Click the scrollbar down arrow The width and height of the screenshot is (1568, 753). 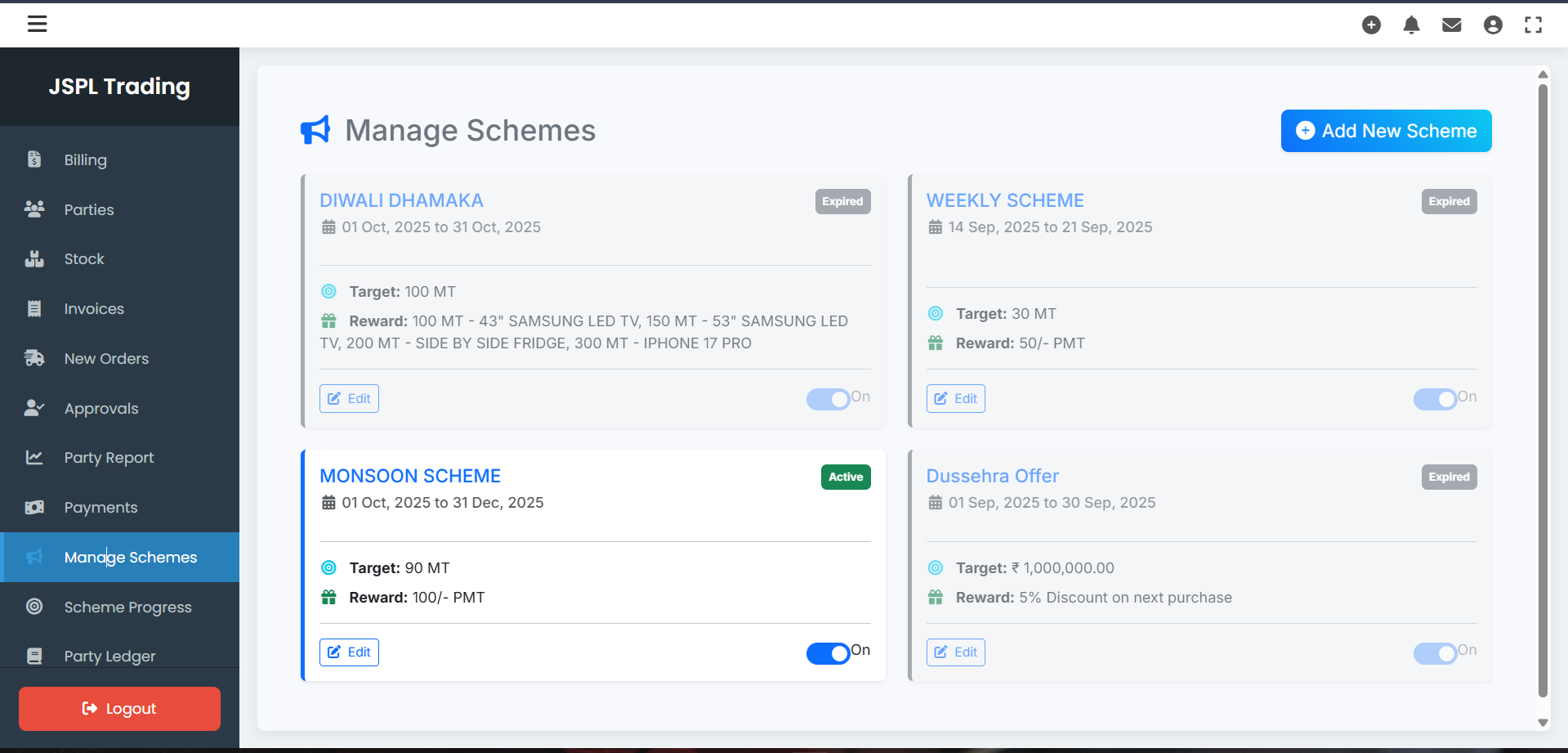(x=1543, y=722)
